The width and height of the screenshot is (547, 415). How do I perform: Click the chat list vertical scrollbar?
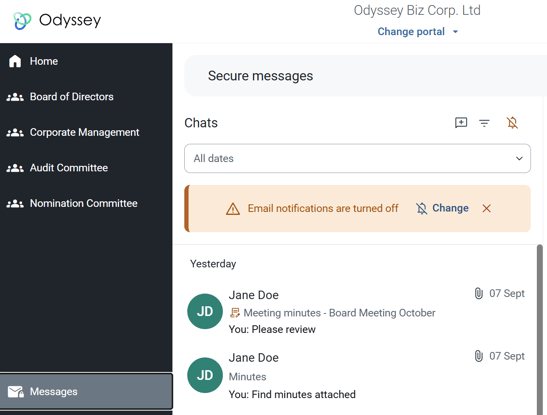click(540, 330)
